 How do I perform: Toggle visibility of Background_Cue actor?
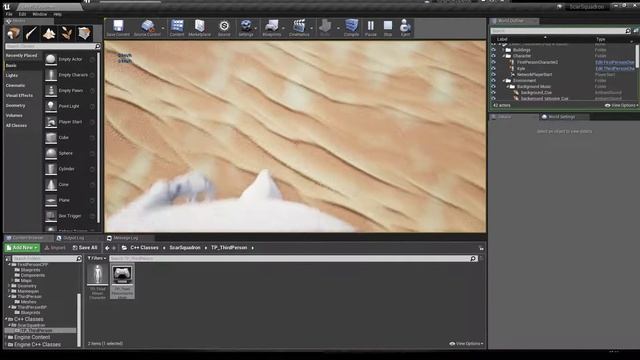pos(493,93)
